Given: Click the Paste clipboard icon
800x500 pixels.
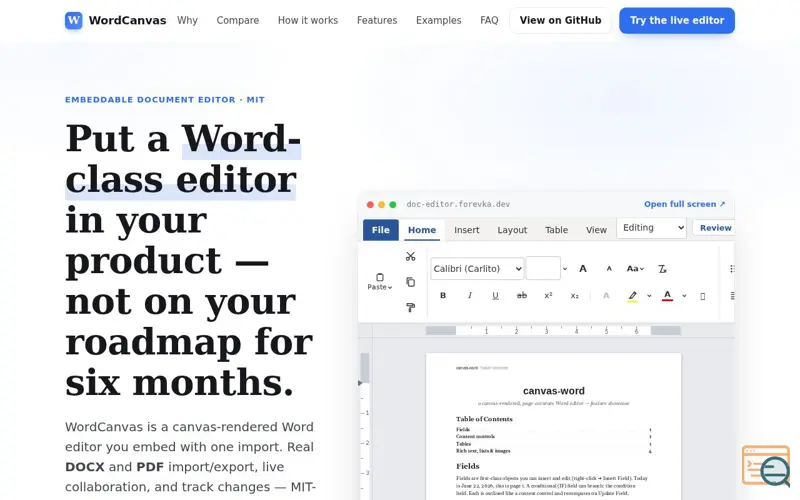Looking at the screenshot, I should pos(380,277).
